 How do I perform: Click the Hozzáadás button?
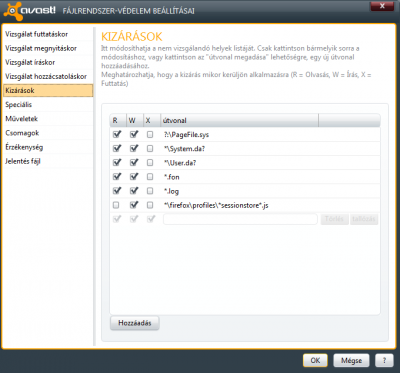135,323
